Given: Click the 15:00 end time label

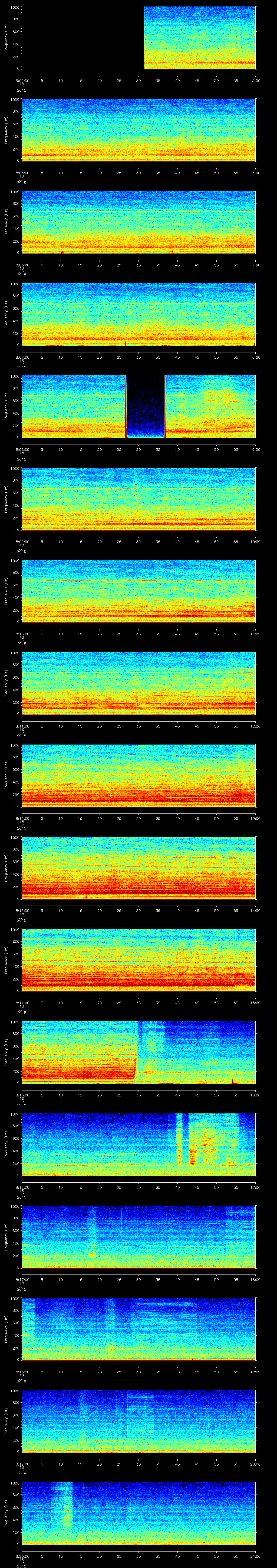Looking at the screenshot, I should pyautogui.click(x=255, y=1003).
